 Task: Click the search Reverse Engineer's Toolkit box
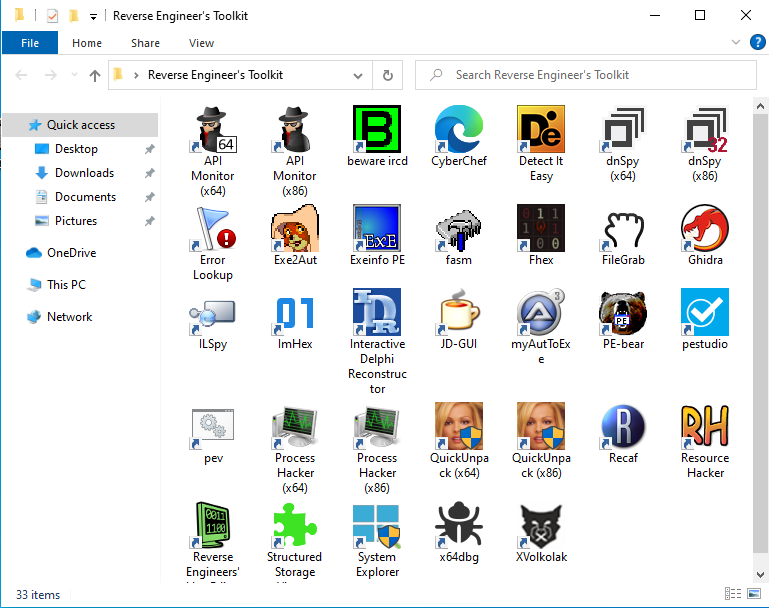586,75
